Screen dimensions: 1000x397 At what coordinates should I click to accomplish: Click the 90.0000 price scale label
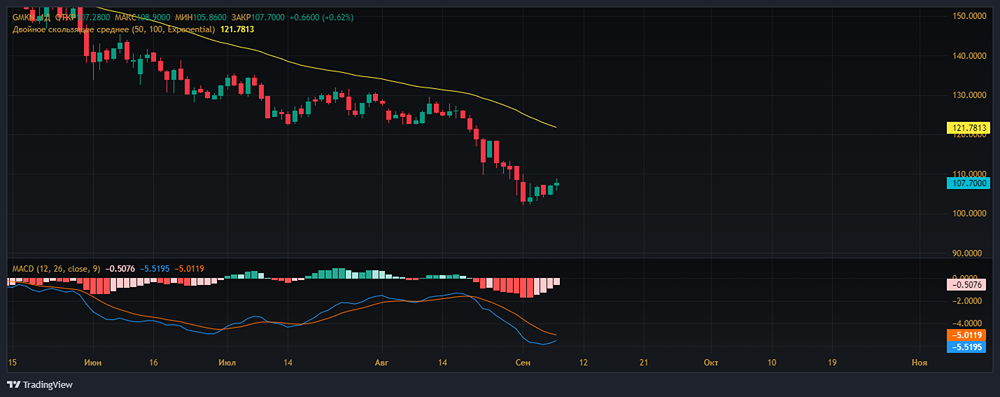point(970,253)
